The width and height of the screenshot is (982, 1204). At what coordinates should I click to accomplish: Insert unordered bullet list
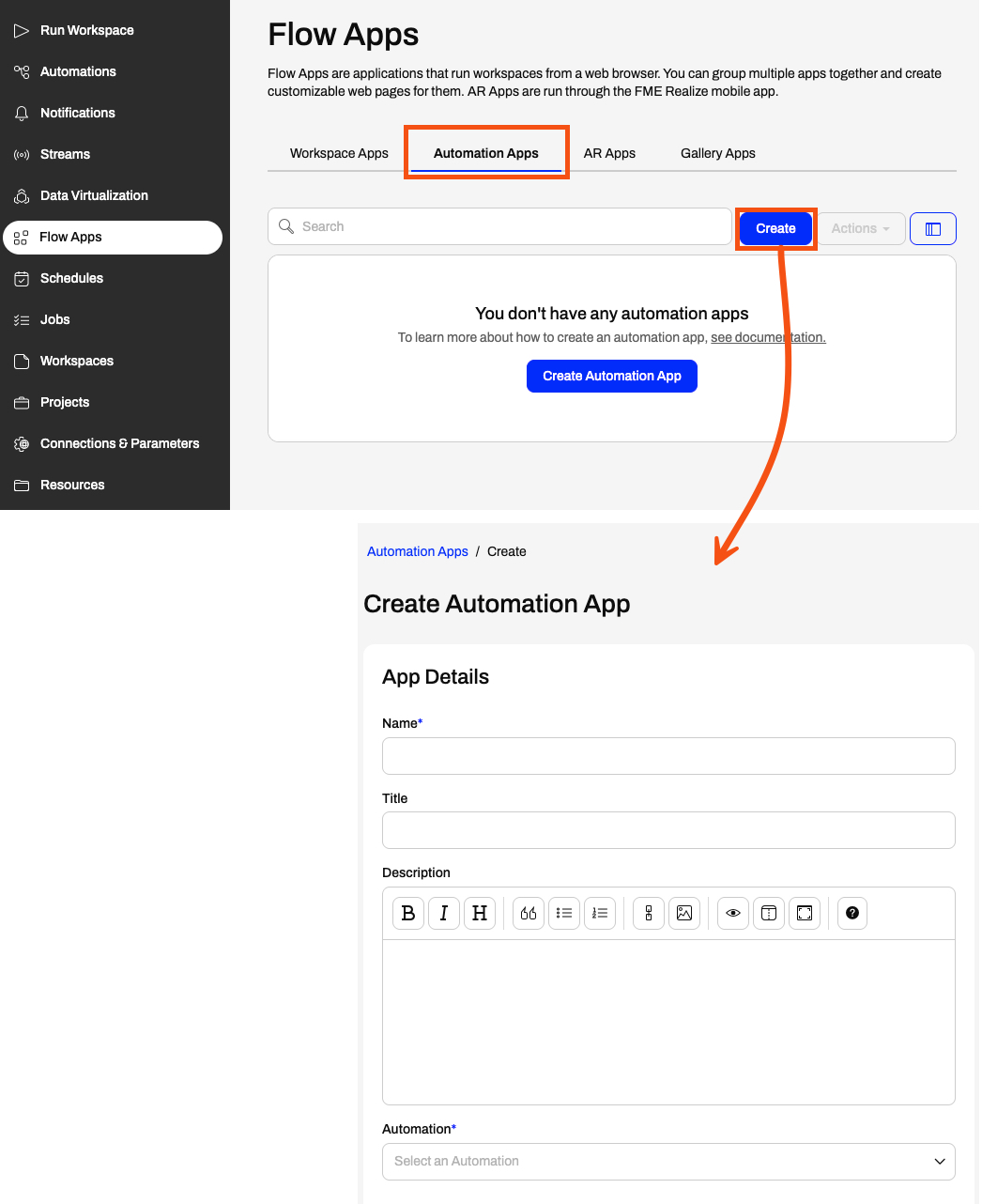(x=564, y=913)
